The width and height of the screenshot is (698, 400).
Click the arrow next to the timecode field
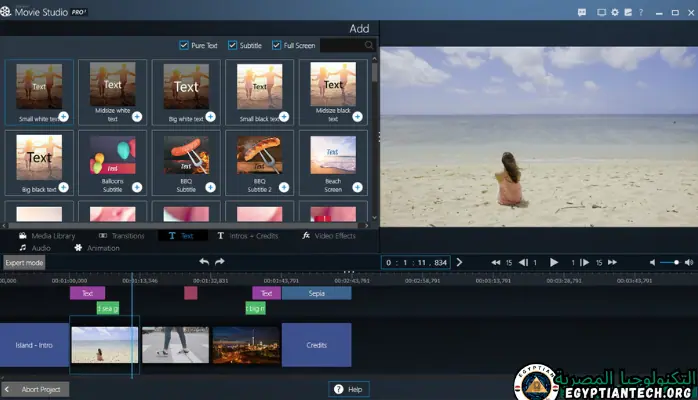459,262
